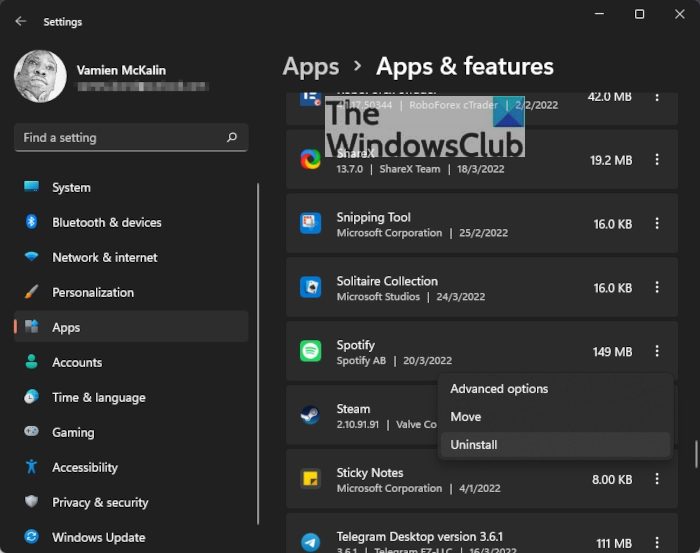Open three-dot menu for Solitaire Collection
The height and width of the screenshot is (553, 700).
click(657, 288)
